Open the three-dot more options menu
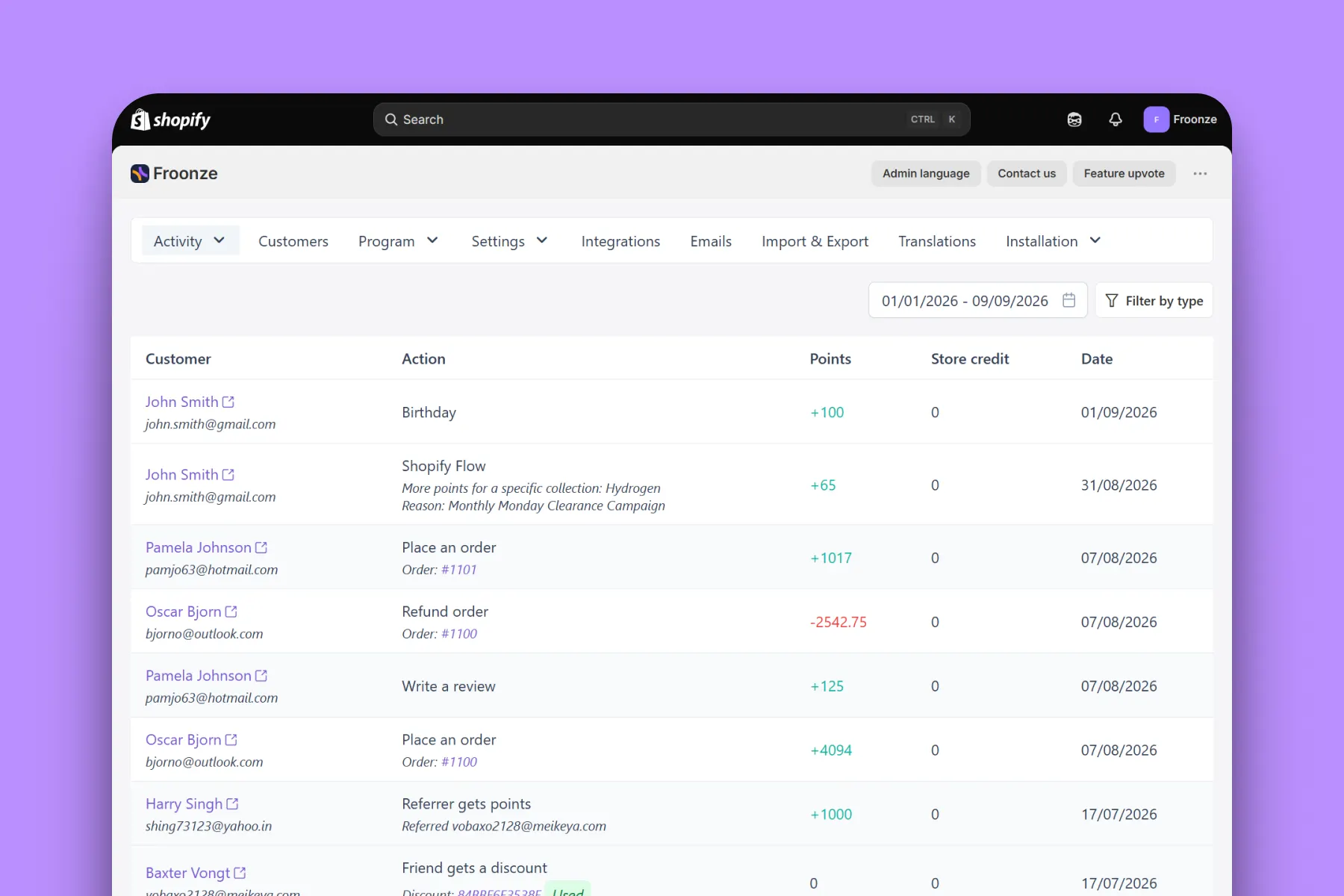Screen dimensions: 1344x896 click(x=1200, y=173)
